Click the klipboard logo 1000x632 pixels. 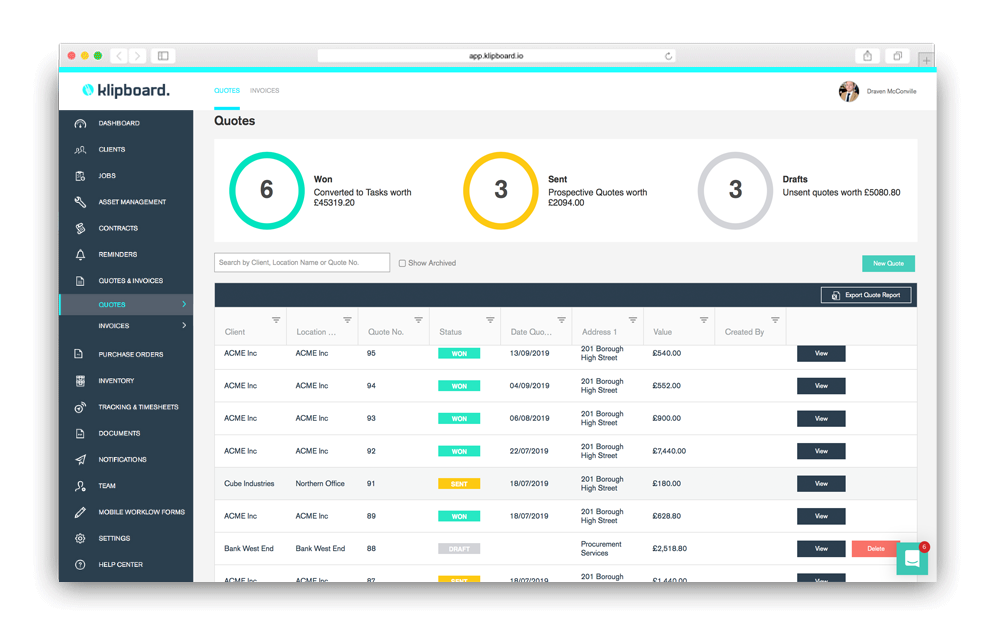pyautogui.click(x=126, y=91)
